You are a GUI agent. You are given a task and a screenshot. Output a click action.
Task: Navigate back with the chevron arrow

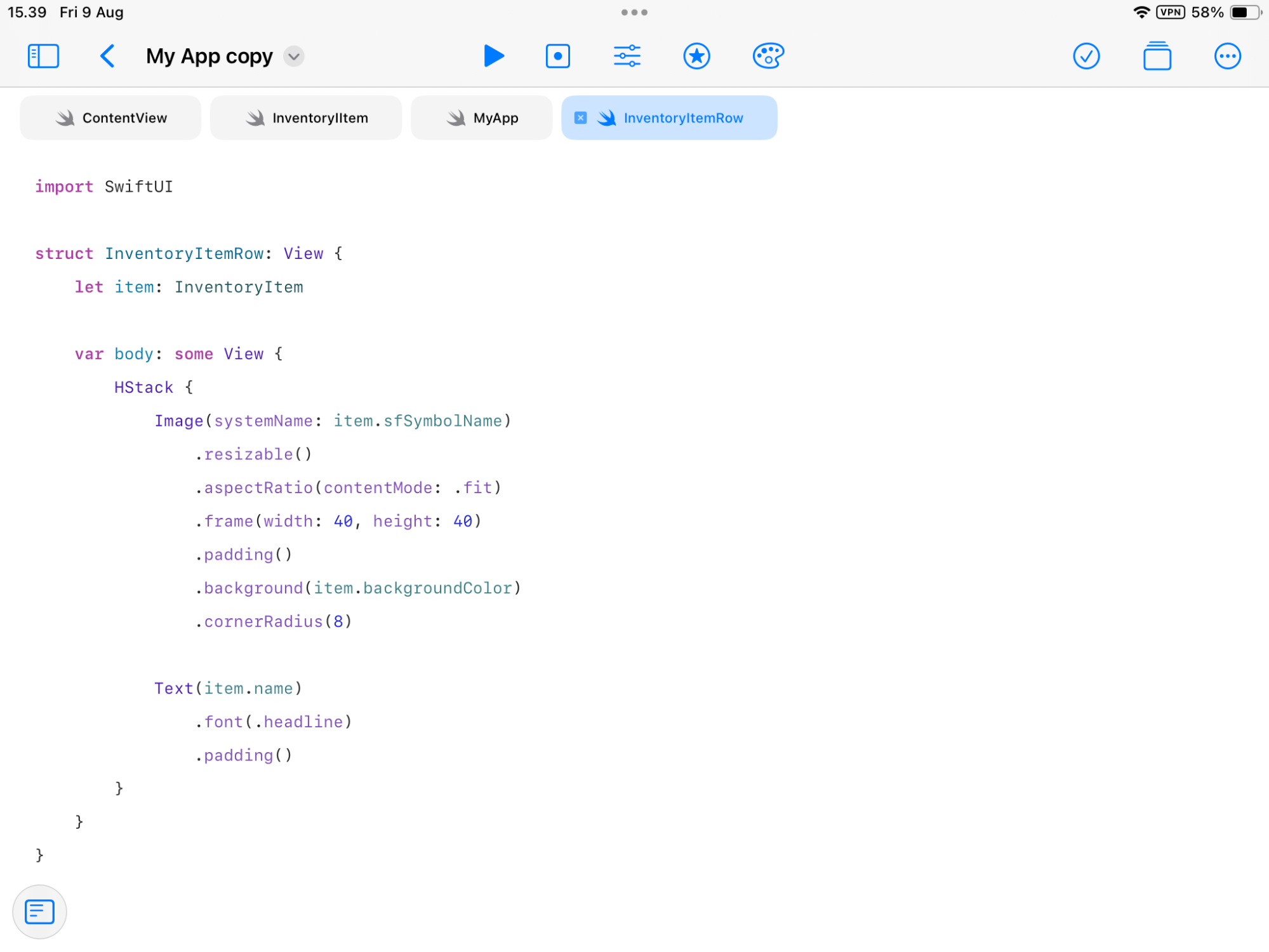(x=107, y=56)
